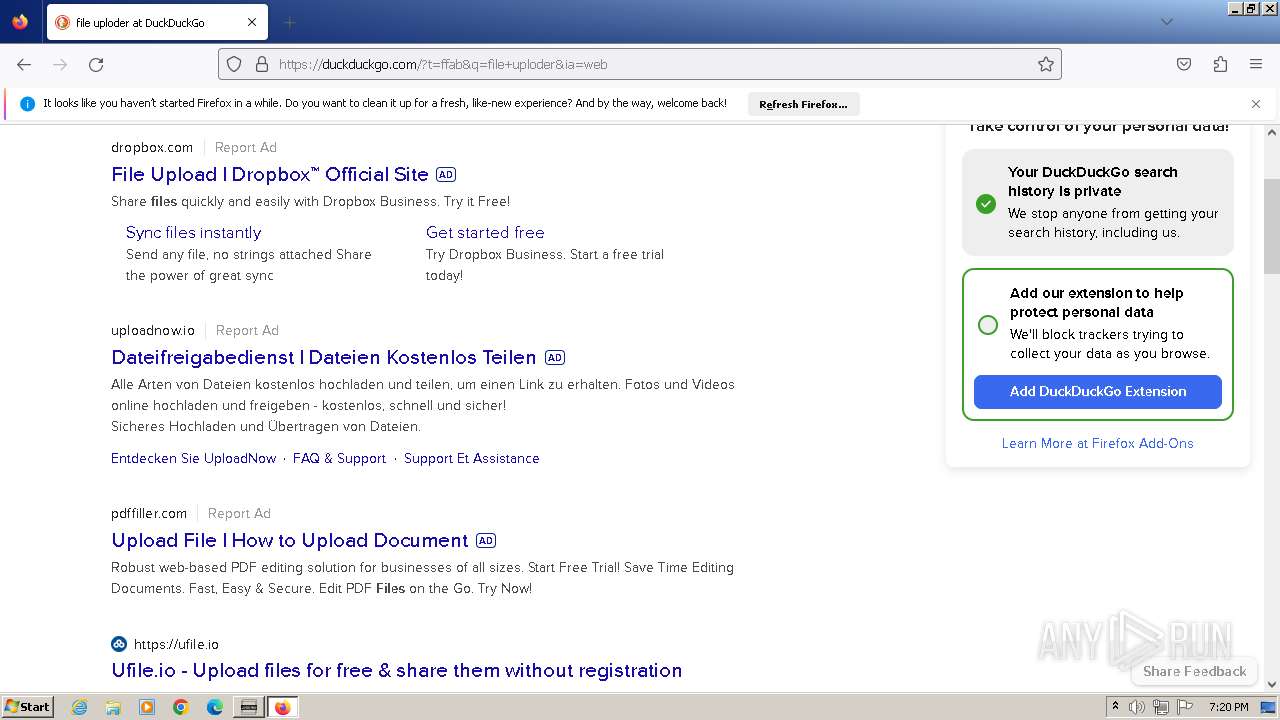This screenshot has height=720, width=1280.
Task: Open Firefox application menu
Action: click(1256, 64)
